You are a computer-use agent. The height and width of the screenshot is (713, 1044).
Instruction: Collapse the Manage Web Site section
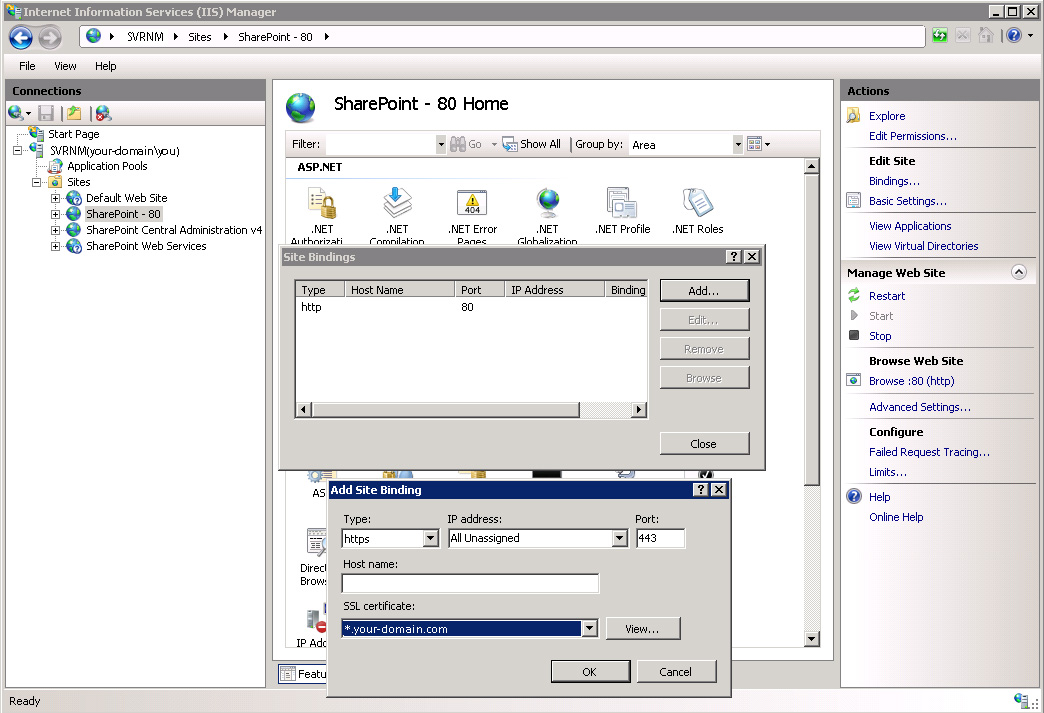pyautogui.click(x=1019, y=272)
